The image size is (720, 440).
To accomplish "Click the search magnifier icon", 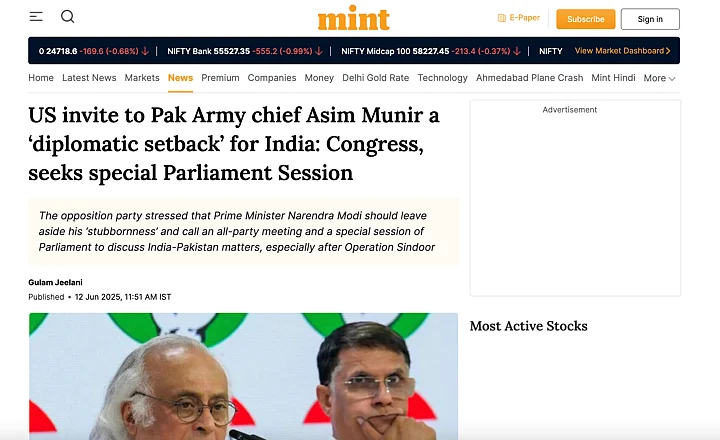I will pos(68,17).
